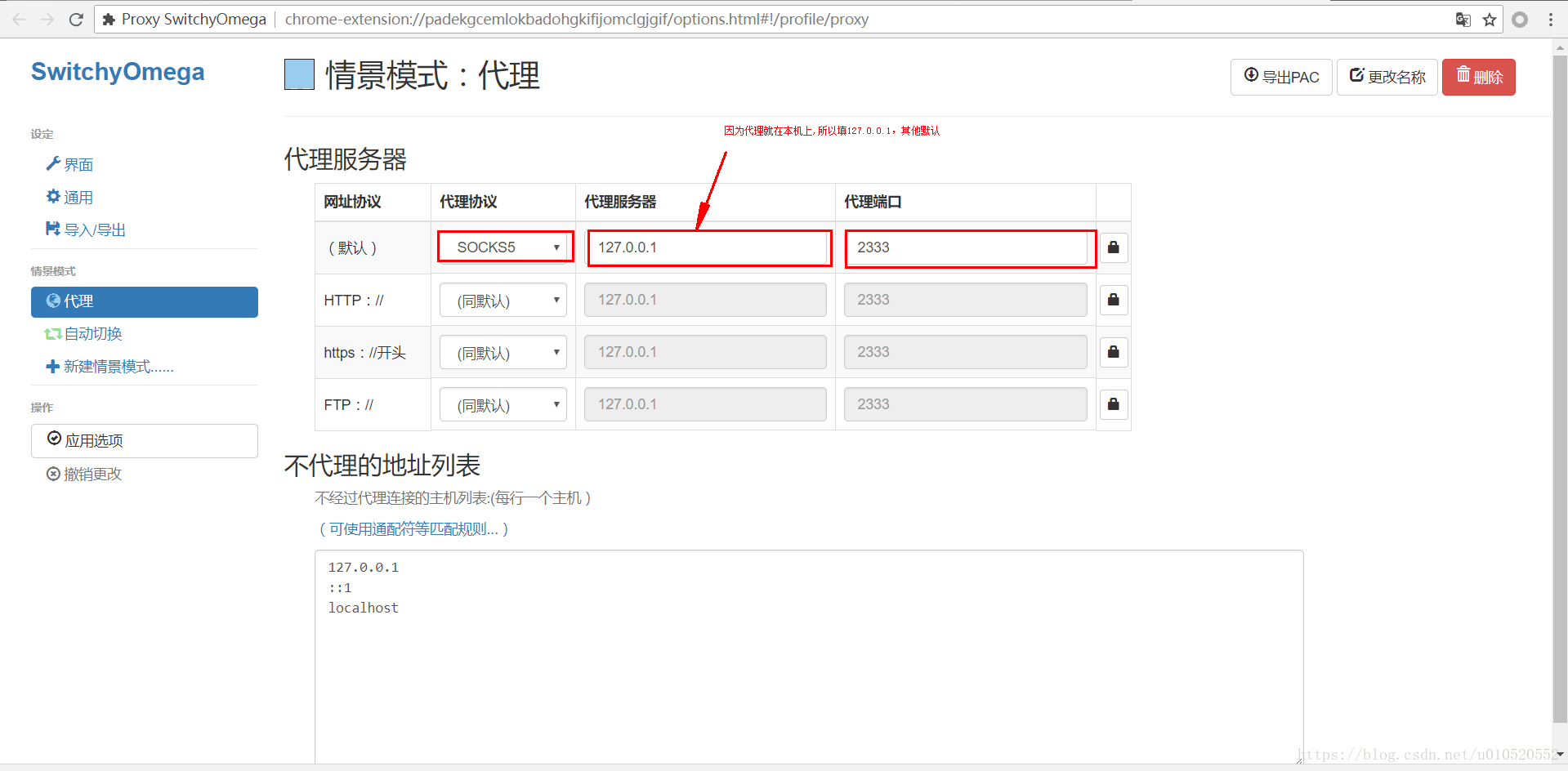Click the 代理服务器 column header
This screenshot has height=771, width=1568.
point(620,202)
